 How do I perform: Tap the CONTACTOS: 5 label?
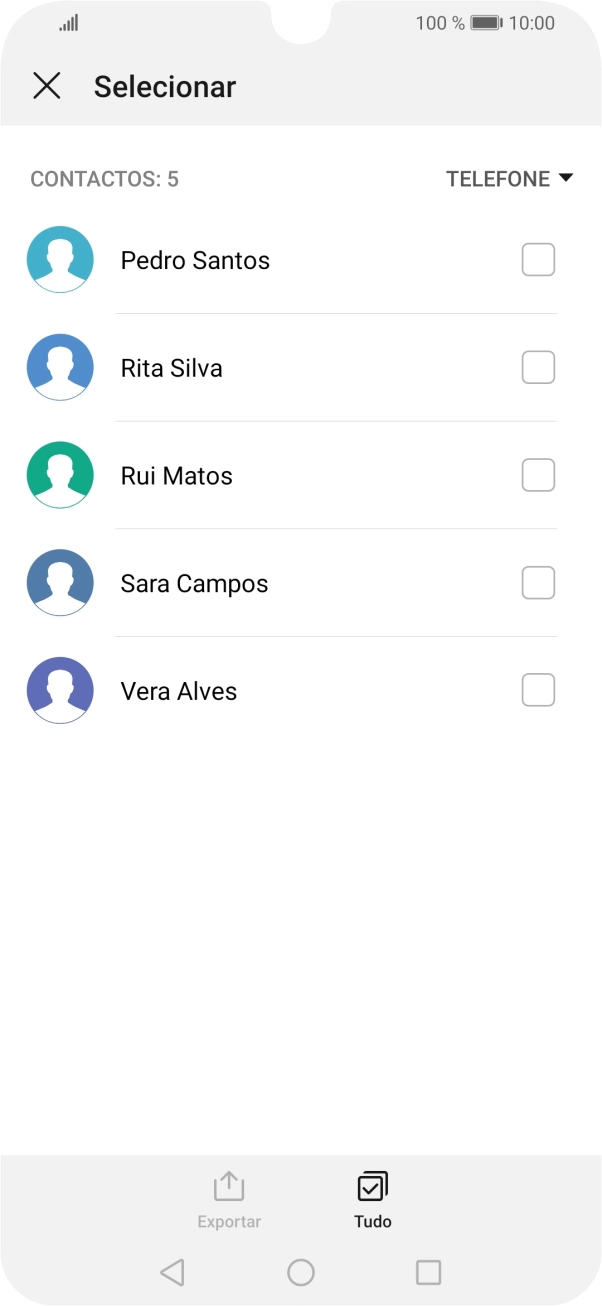coord(103,179)
